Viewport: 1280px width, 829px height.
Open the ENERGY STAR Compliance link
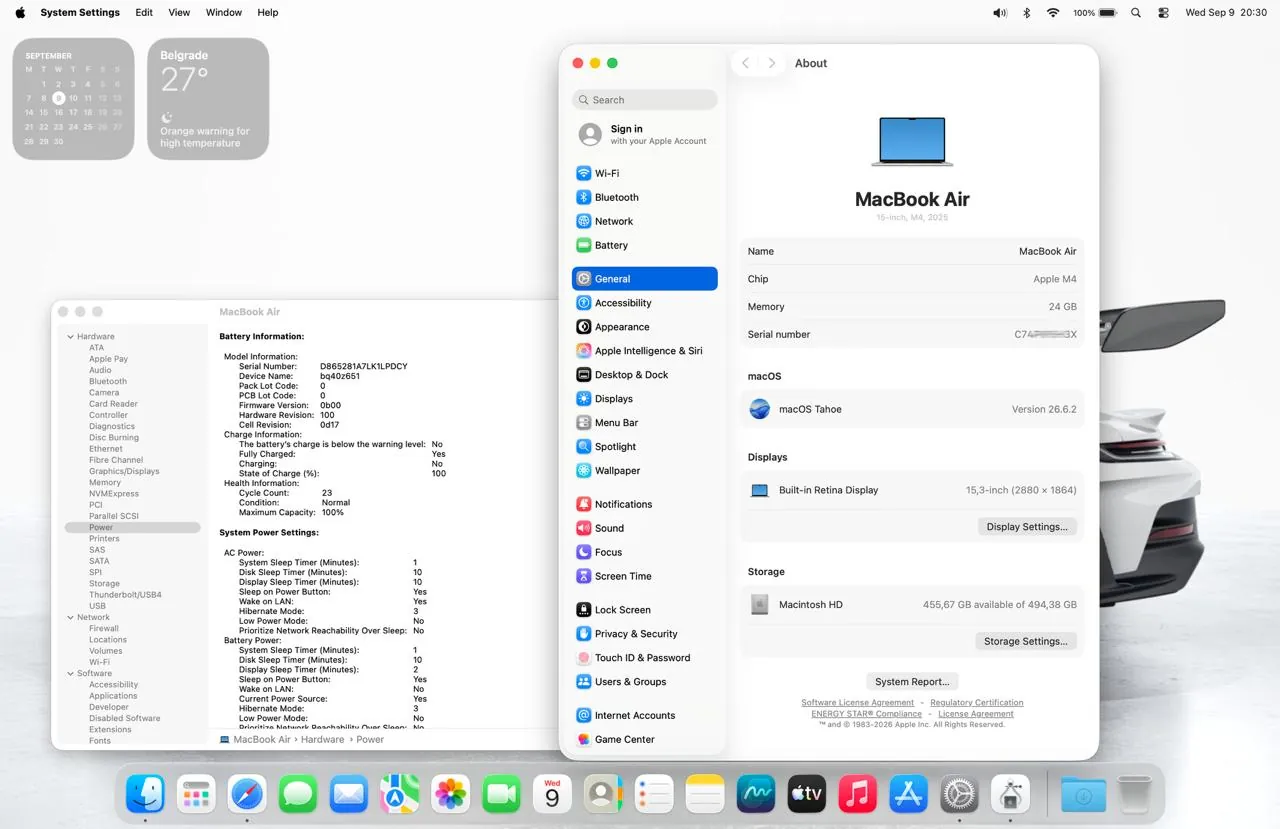(867, 714)
